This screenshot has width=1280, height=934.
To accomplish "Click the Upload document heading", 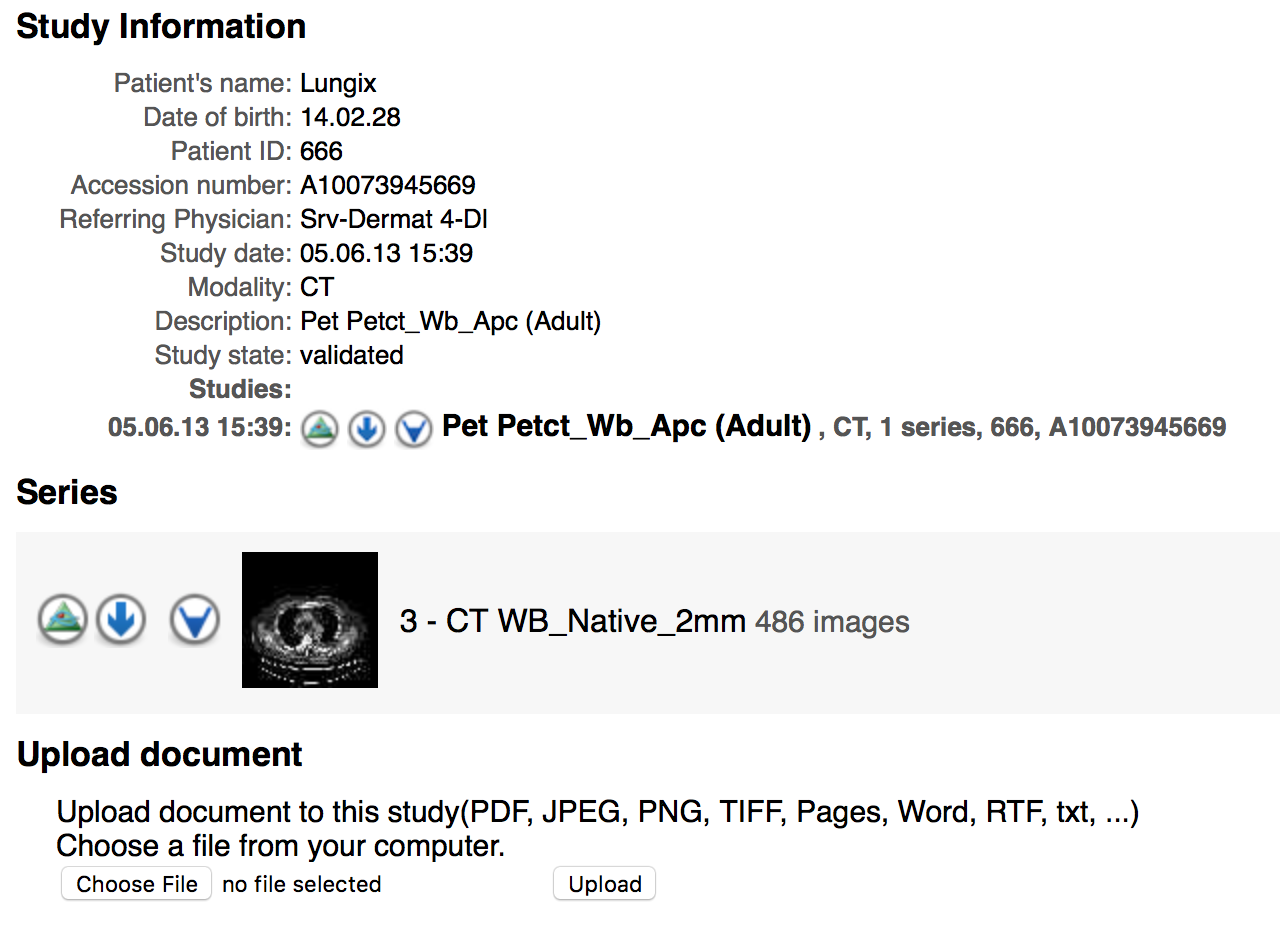I will 160,754.
